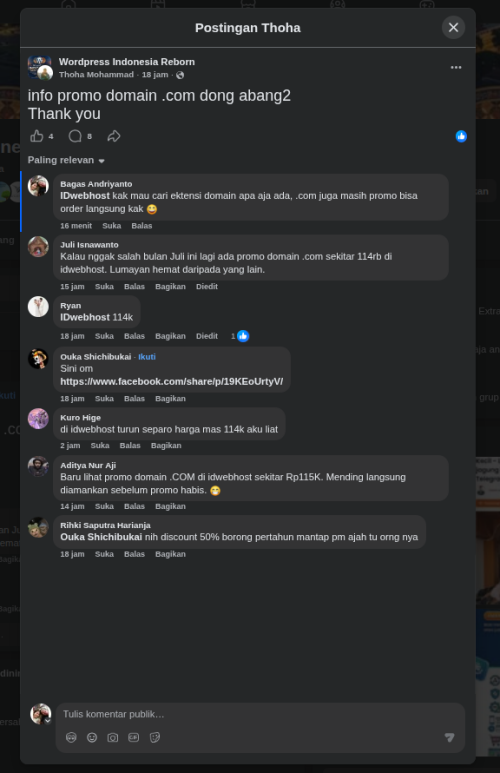View reactions on Ryan's comment

(240, 336)
